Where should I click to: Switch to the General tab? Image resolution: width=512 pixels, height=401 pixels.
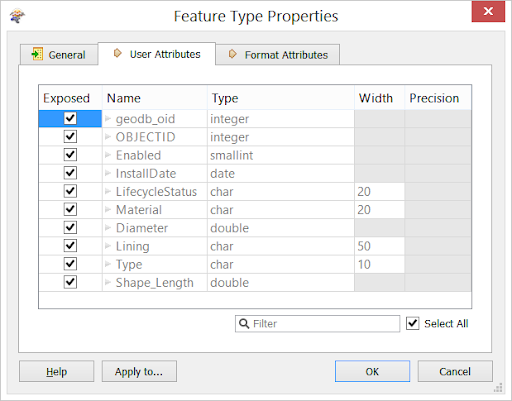coord(59,54)
